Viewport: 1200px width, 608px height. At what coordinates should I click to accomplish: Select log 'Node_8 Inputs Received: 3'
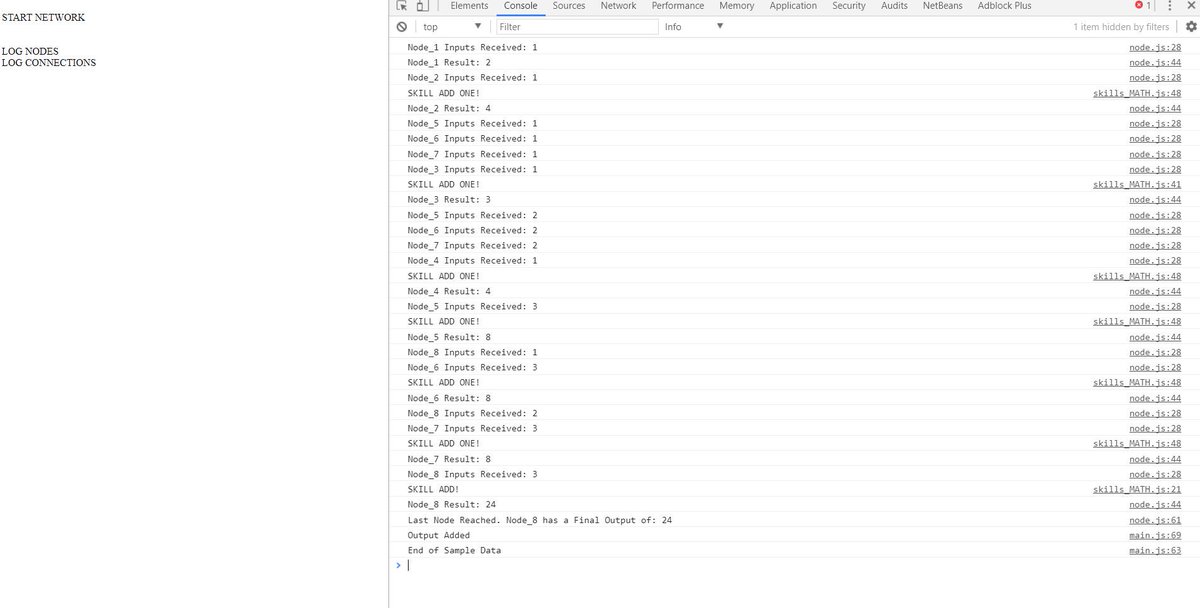(x=472, y=474)
